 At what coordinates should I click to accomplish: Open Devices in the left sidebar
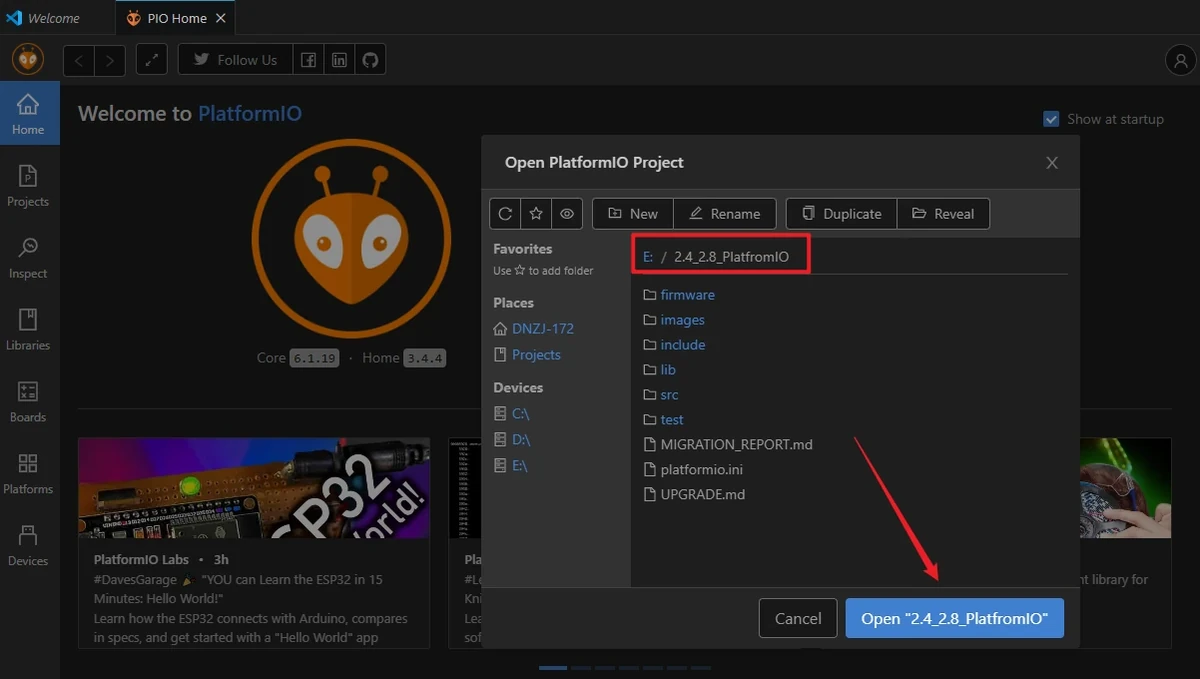coord(28,546)
